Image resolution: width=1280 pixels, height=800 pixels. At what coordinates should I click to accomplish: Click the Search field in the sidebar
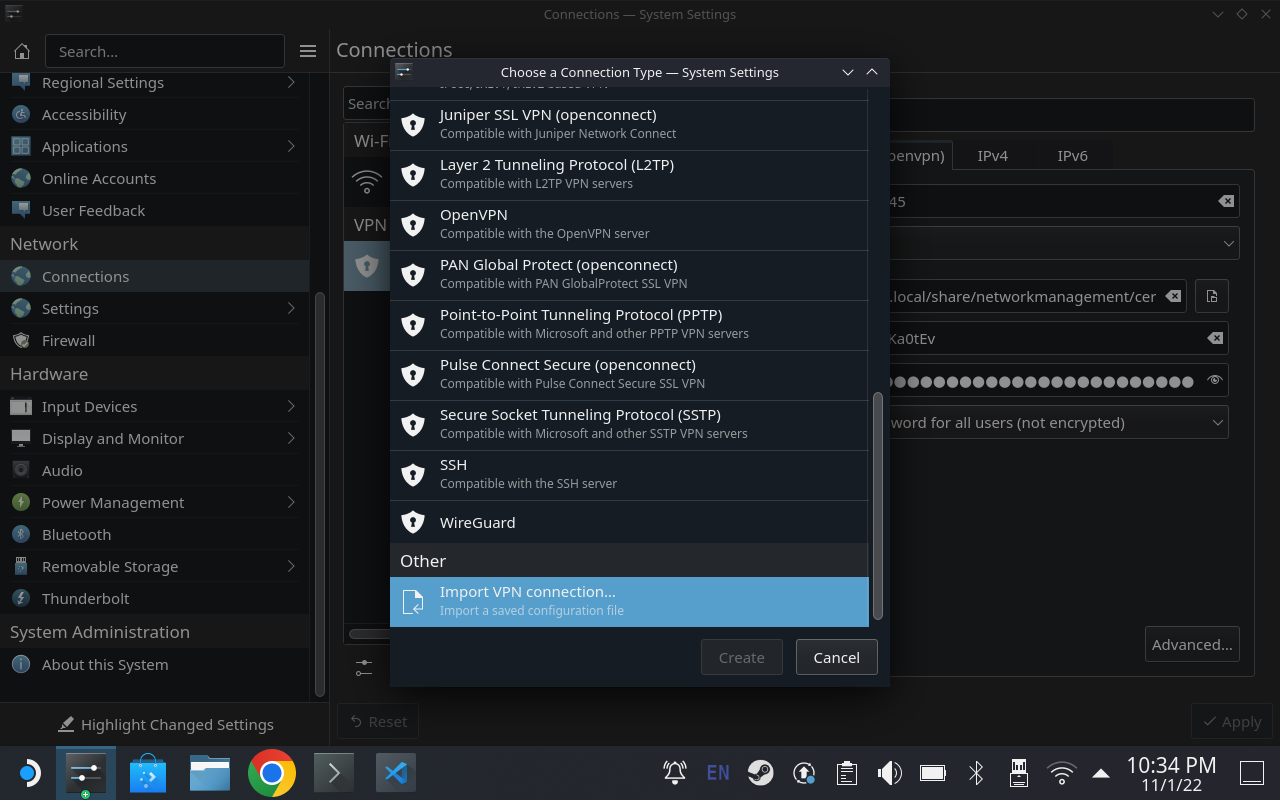click(164, 51)
